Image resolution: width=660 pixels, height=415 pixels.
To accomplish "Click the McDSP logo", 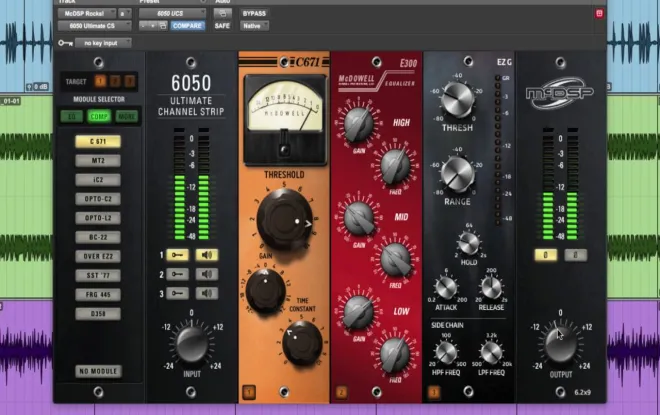I will pyautogui.click(x=560, y=93).
